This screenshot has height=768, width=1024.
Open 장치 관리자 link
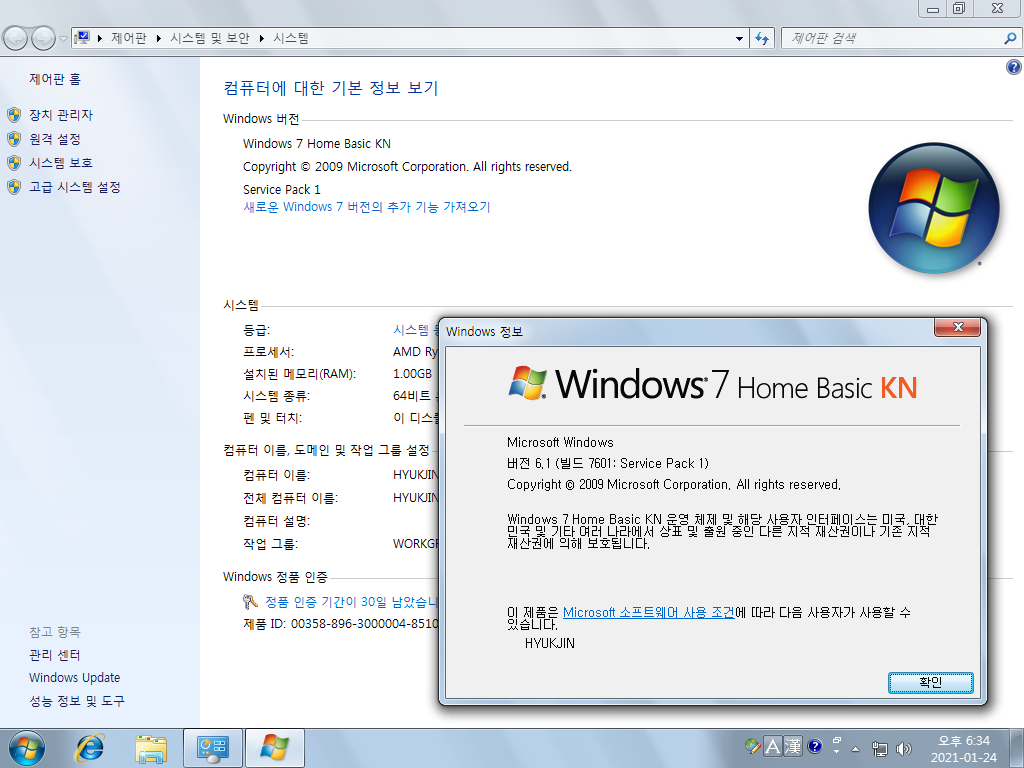click(x=61, y=115)
